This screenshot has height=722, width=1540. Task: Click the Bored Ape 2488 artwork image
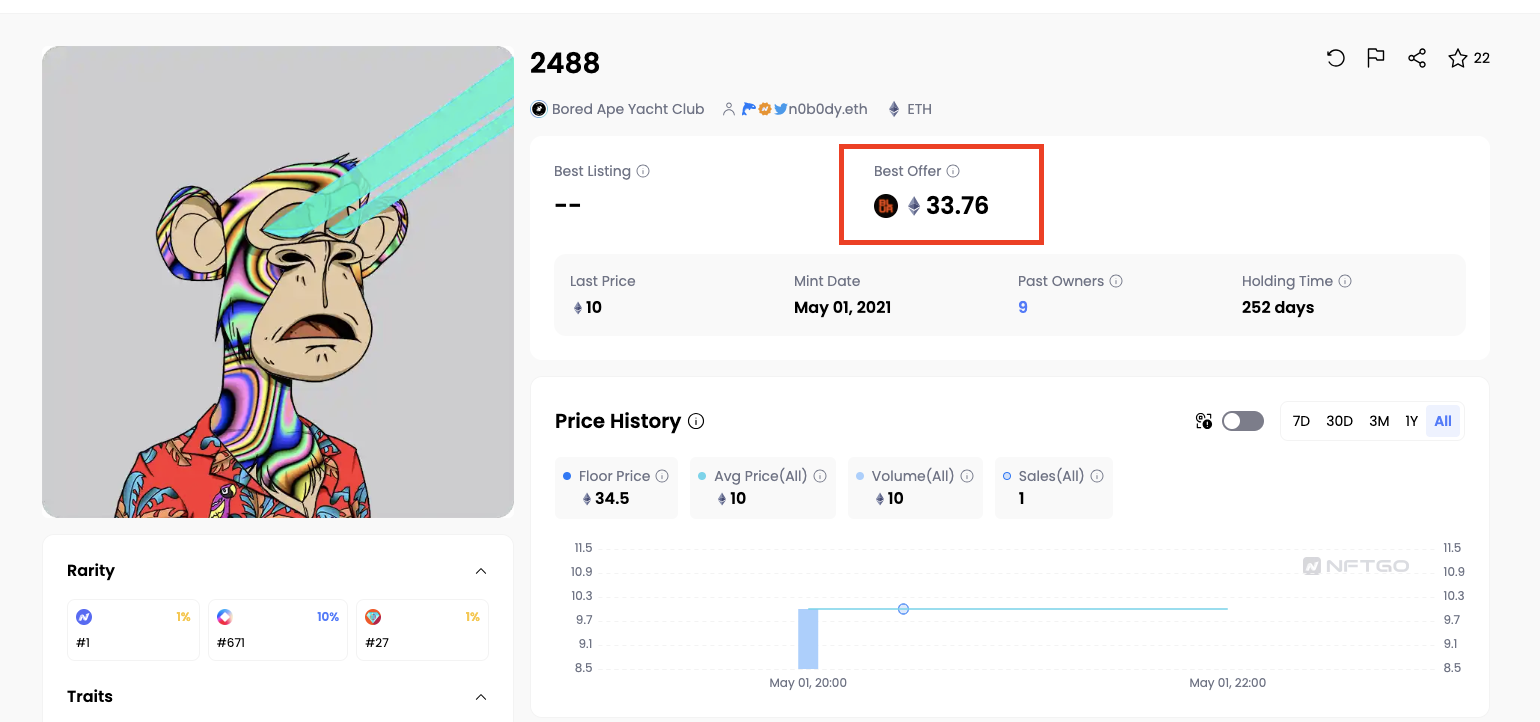coord(278,282)
